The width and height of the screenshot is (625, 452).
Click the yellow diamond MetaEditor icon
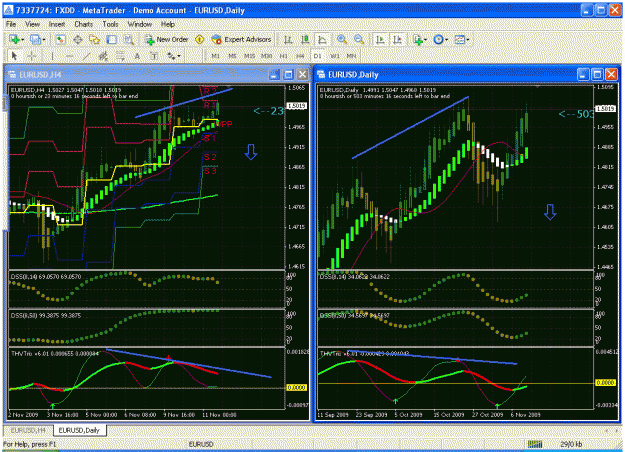(x=200, y=39)
